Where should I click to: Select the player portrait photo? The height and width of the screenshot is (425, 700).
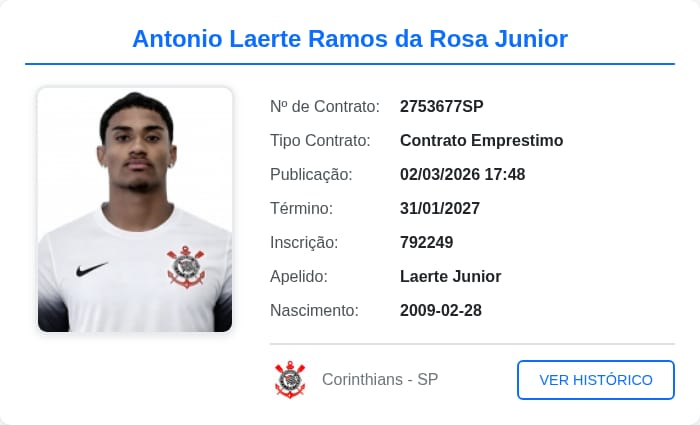point(135,210)
